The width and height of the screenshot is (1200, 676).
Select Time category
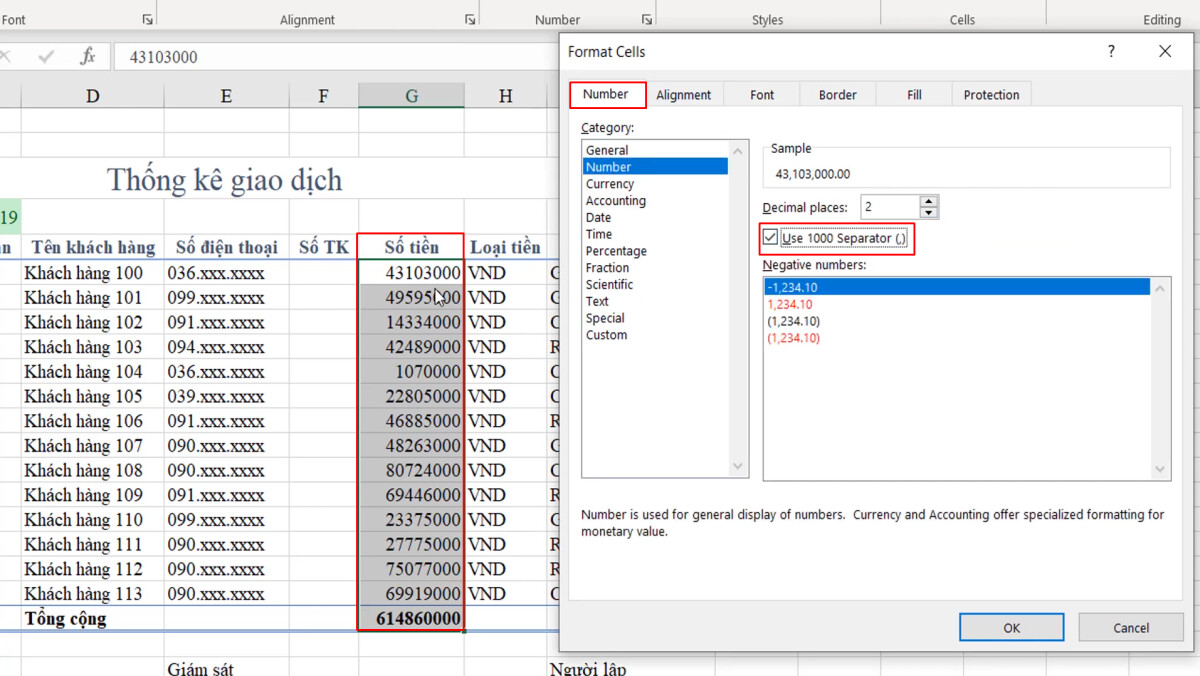(x=656, y=234)
